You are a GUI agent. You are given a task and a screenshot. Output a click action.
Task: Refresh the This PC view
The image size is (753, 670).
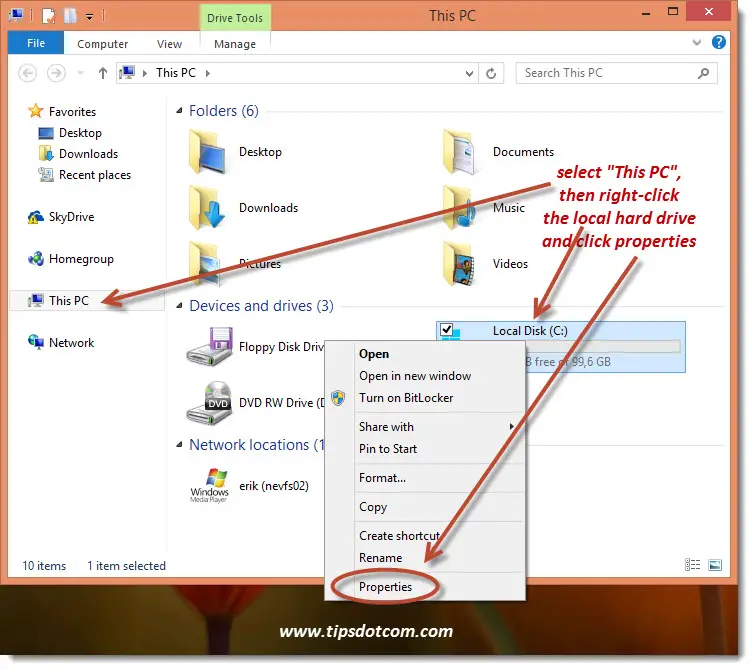click(x=491, y=73)
